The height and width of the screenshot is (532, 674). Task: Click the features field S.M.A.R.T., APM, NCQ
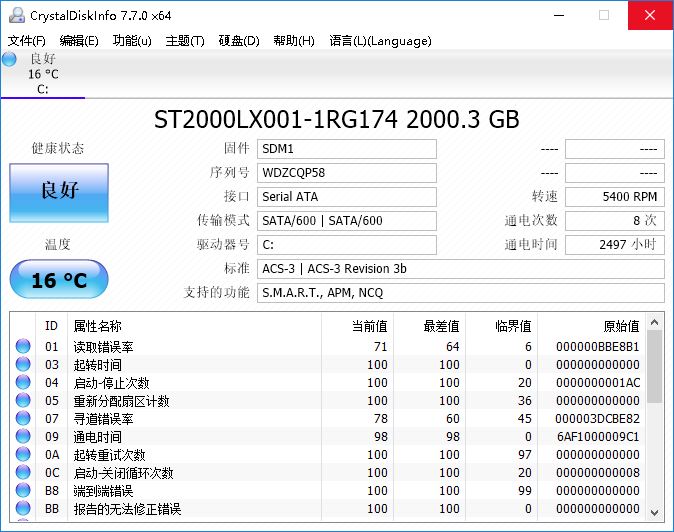(x=461, y=293)
